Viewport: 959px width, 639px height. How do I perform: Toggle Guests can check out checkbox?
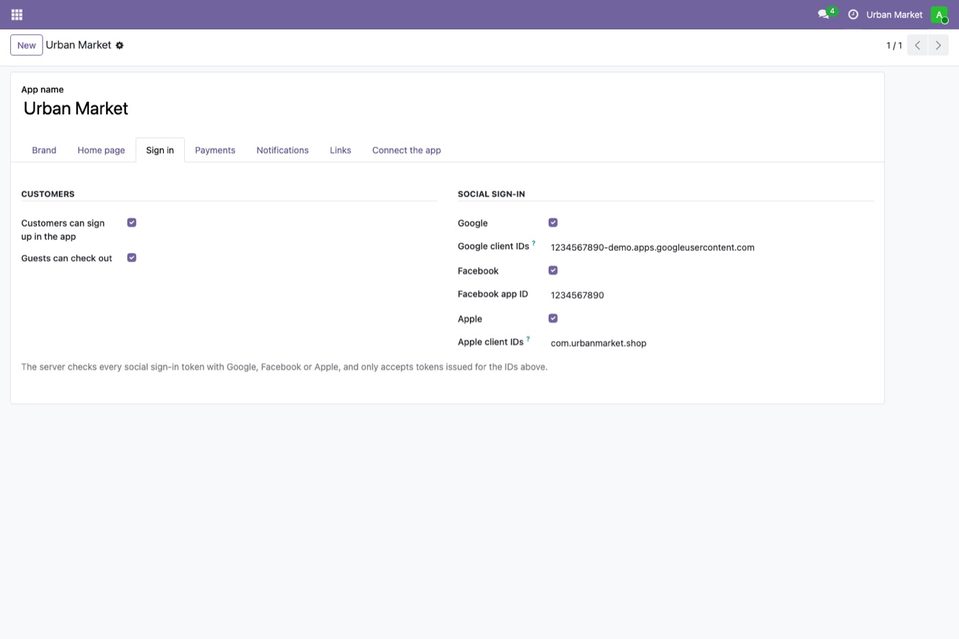pos(131,257)
